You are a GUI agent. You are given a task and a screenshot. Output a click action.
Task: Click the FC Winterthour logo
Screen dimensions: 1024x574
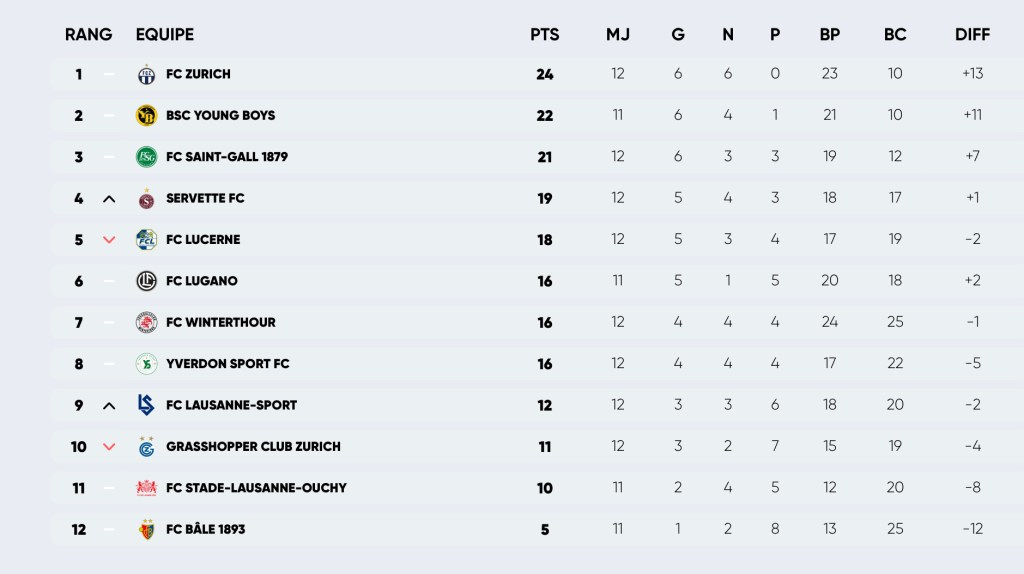(x=146, y=322)
